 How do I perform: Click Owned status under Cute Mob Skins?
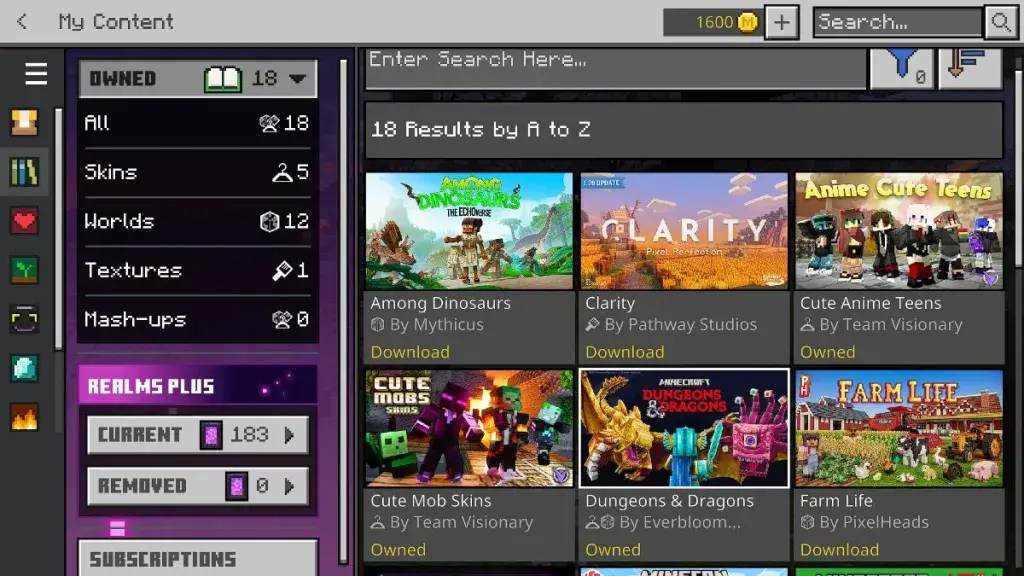398,550
